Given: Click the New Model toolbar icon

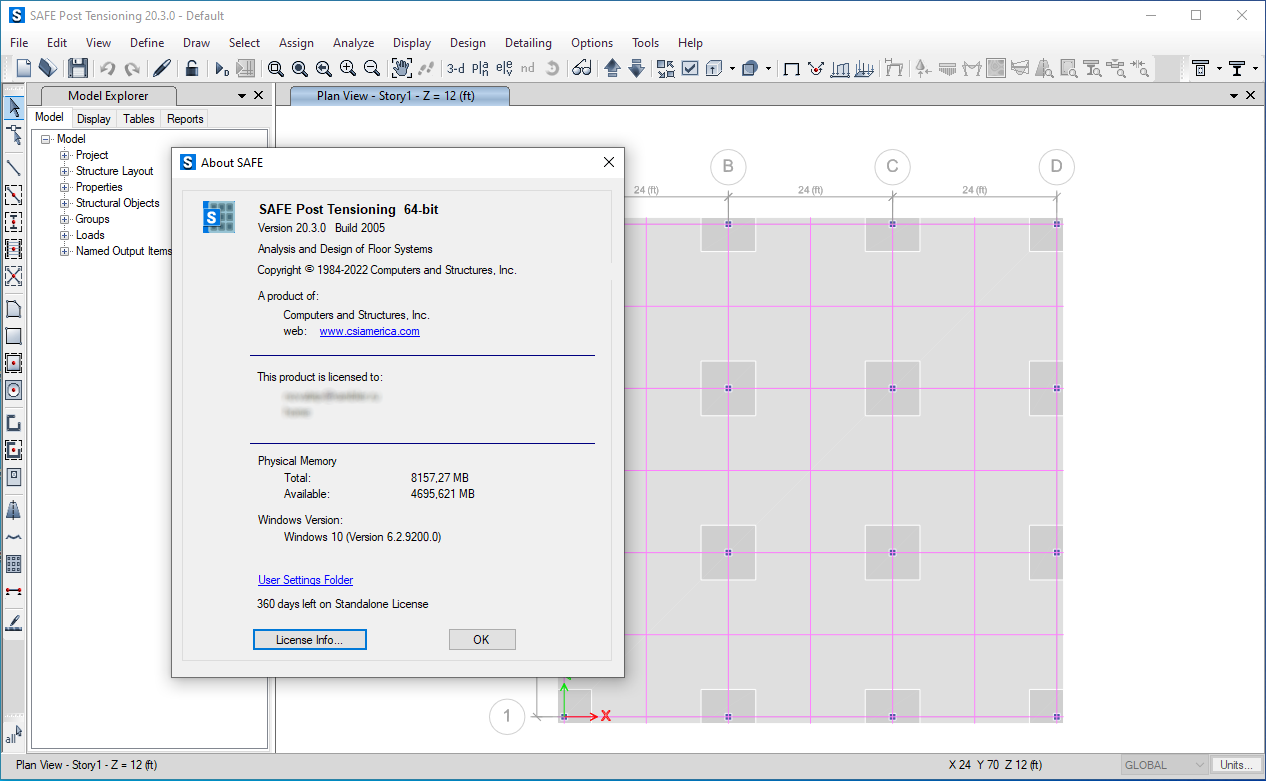Looking at the screenshot, I should (x=23, y=68).
